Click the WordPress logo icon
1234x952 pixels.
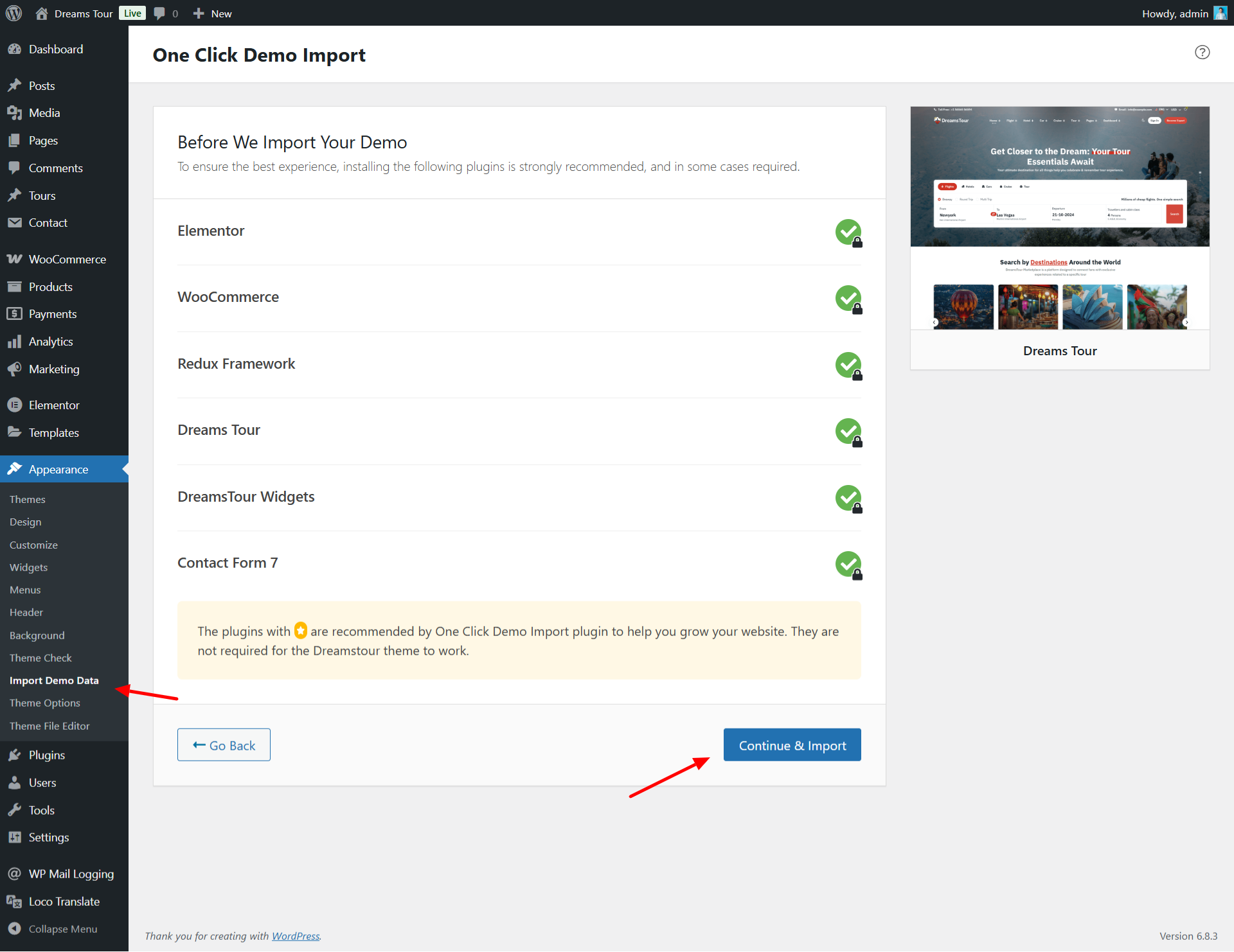click(x=14, y=13)
